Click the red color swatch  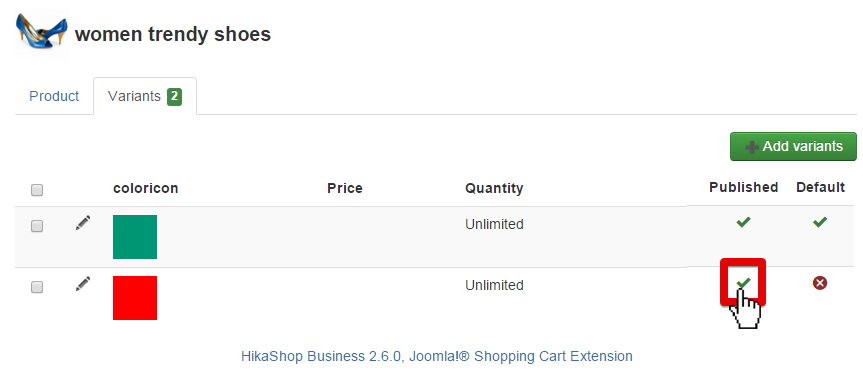(135, 298)
